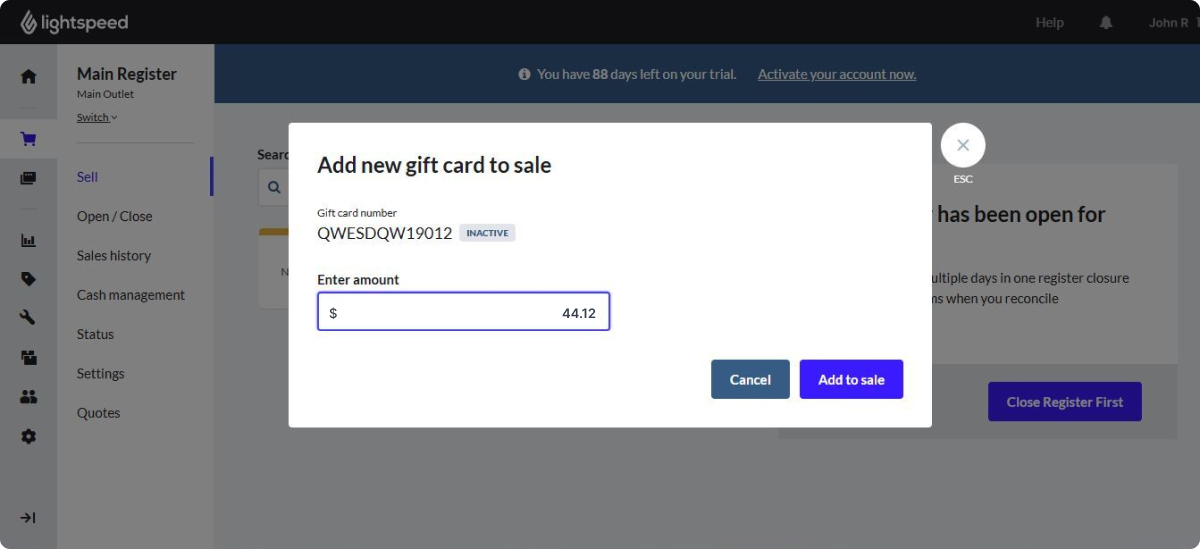Select the shopping cart Sell icon
1200x549 pixels.
tap(28, 139)
